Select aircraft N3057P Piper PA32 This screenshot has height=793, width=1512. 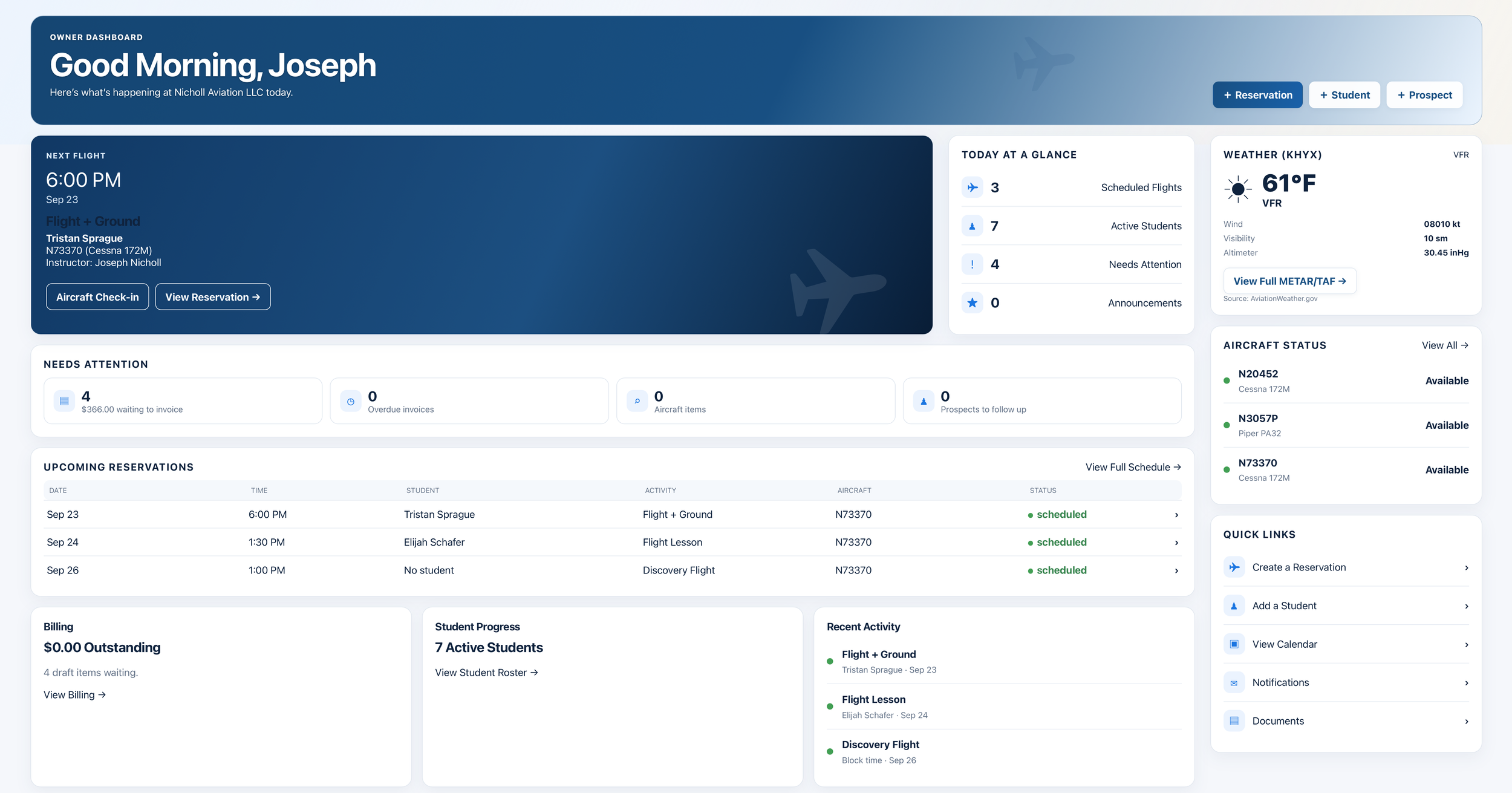1346,425
